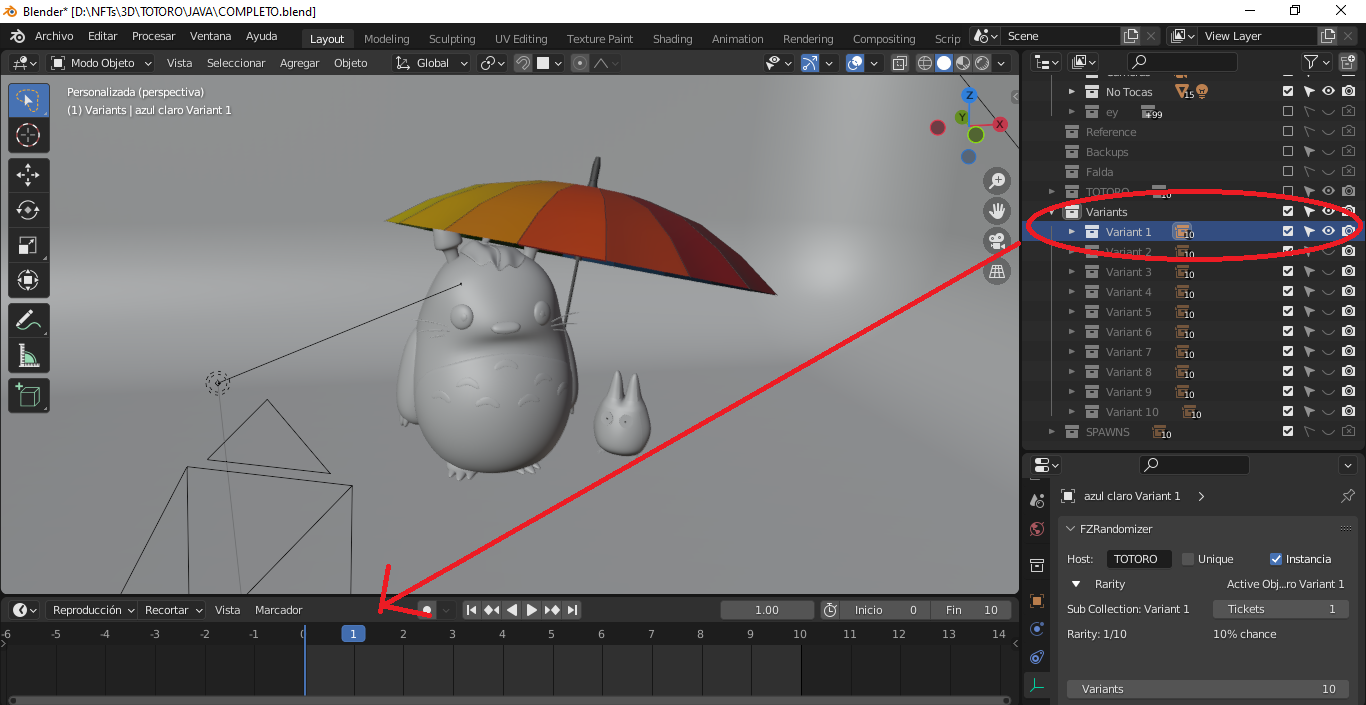Uncheck the Instancia checkbox
1366x705 pixels.
pos(1276,559)
